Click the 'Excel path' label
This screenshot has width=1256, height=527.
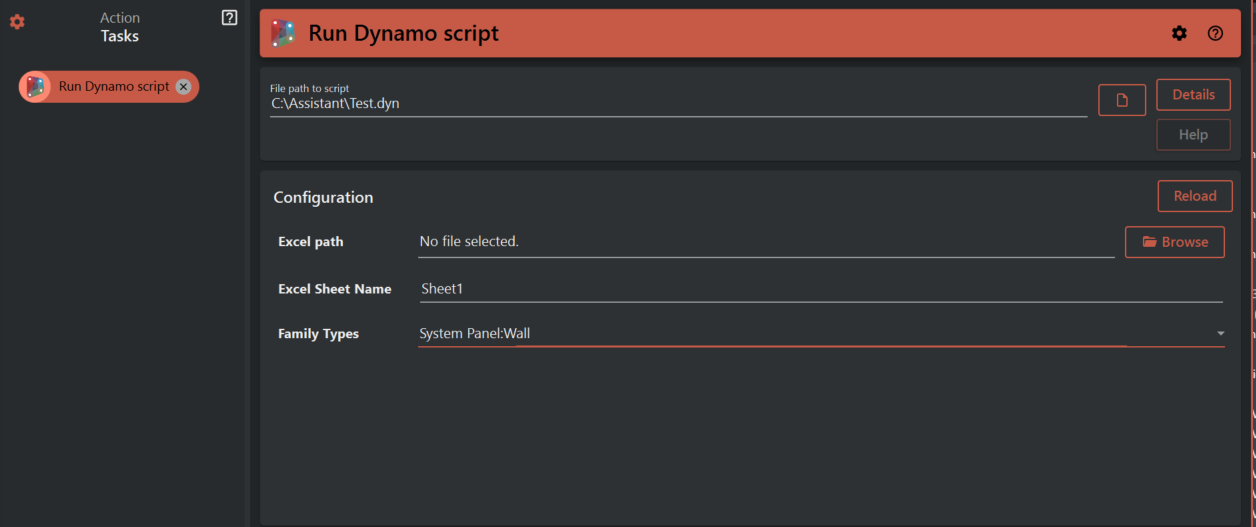click(311, 242)
